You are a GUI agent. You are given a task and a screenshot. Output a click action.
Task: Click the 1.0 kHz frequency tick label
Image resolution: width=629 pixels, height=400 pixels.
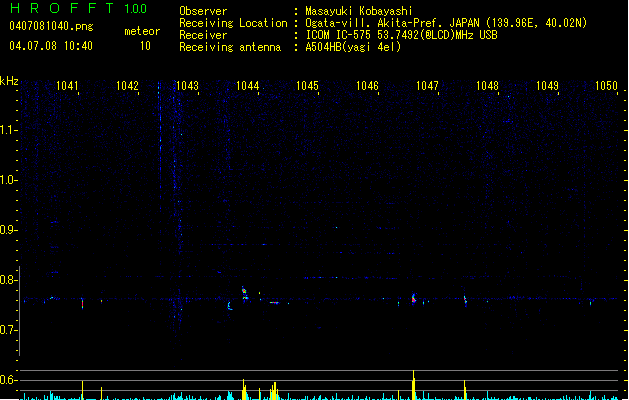(8, 180)
